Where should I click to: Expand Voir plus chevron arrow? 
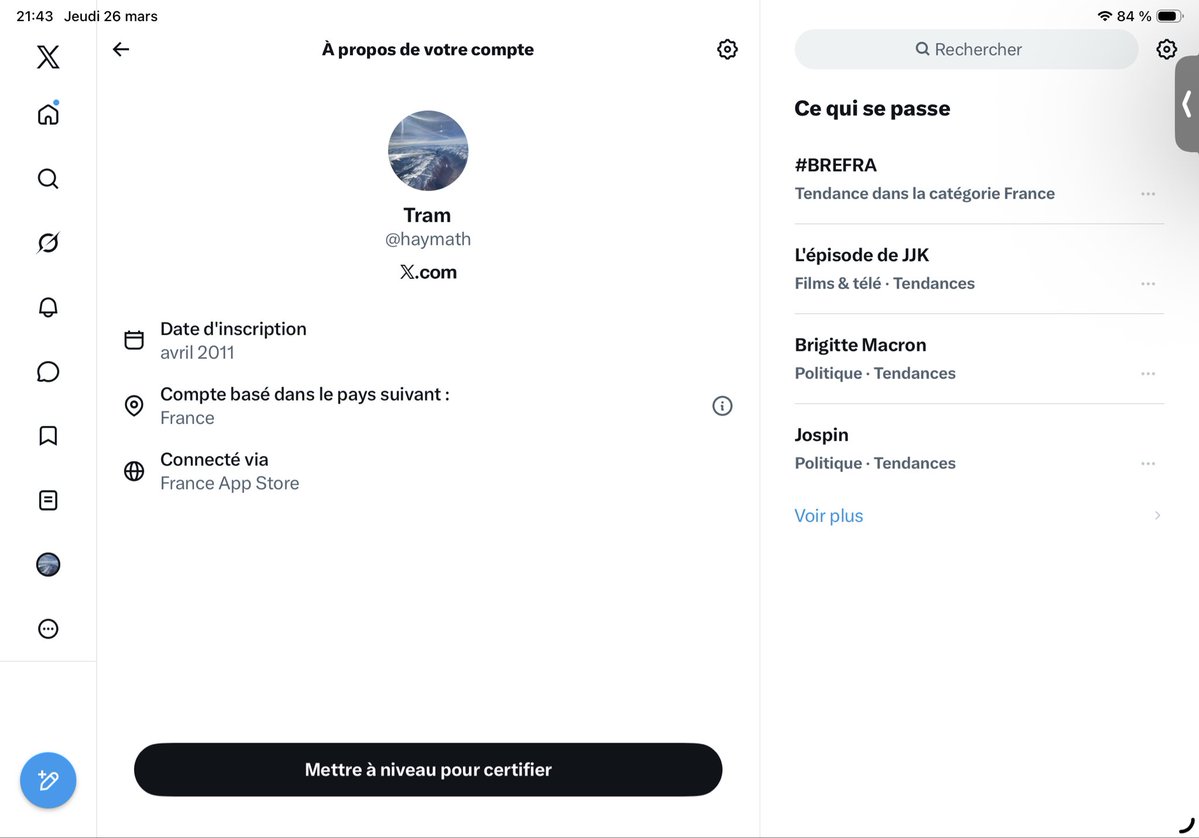[x=1157, y=515]
